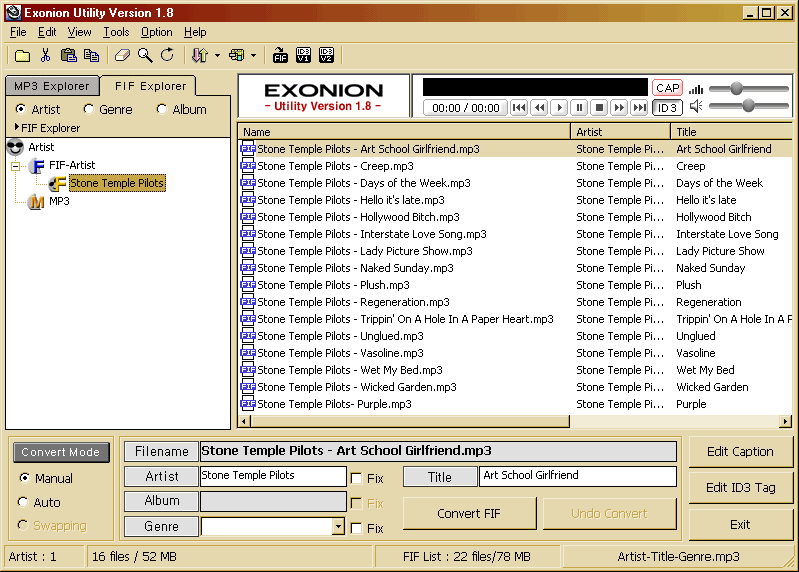Click the Eraser toolbar icon
The image size is (799, 572).
122,55
